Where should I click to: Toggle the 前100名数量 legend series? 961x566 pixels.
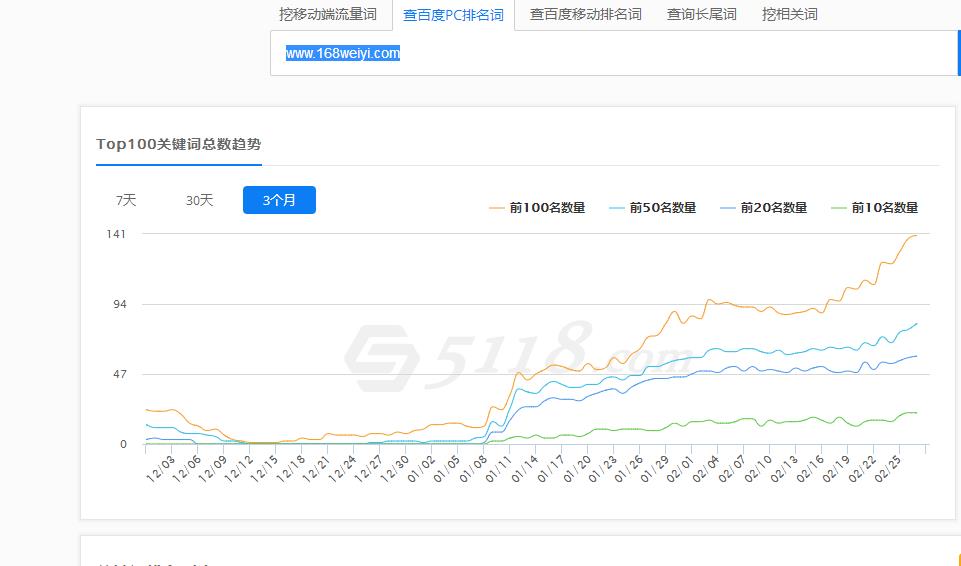[537, 208]
